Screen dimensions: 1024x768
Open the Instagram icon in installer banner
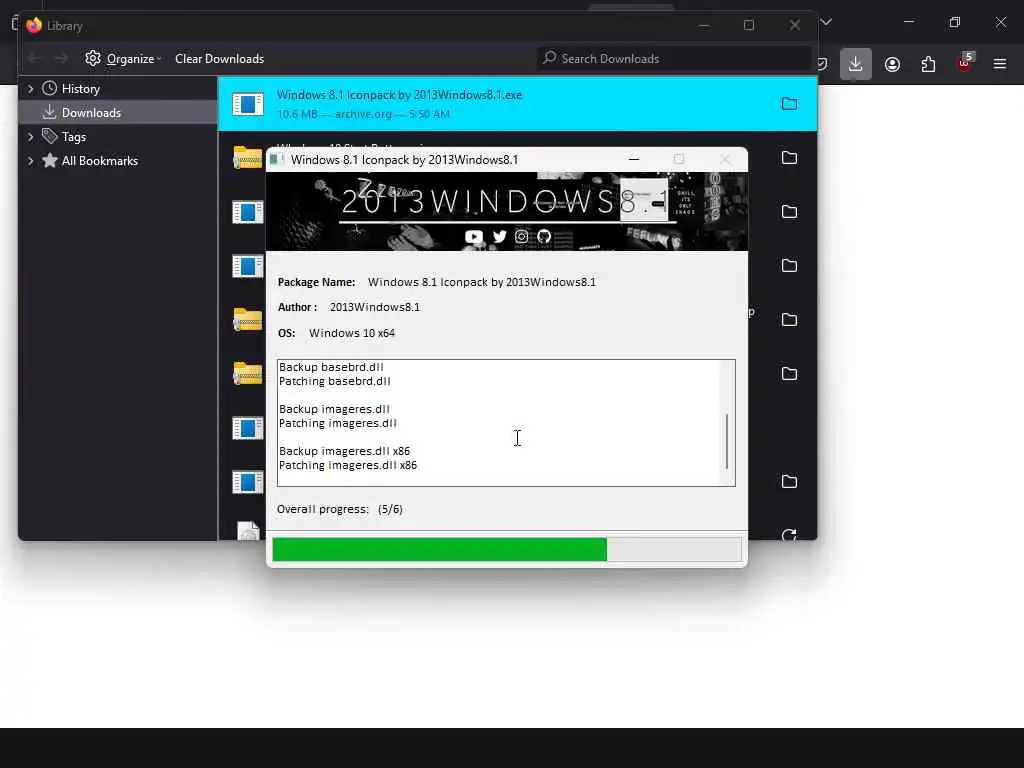tap(521, 236)
